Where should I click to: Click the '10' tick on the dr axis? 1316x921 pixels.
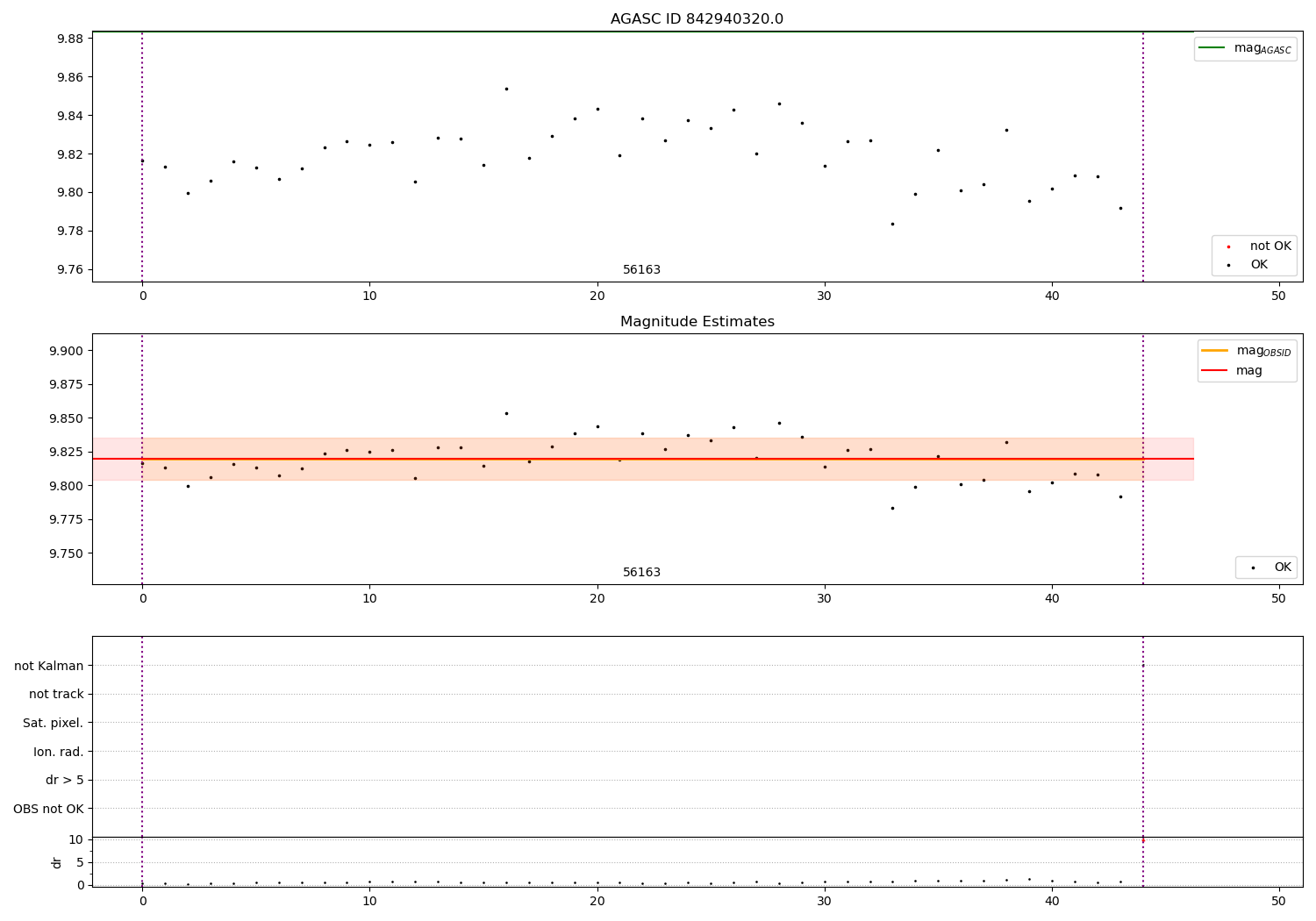coord(76,839)
